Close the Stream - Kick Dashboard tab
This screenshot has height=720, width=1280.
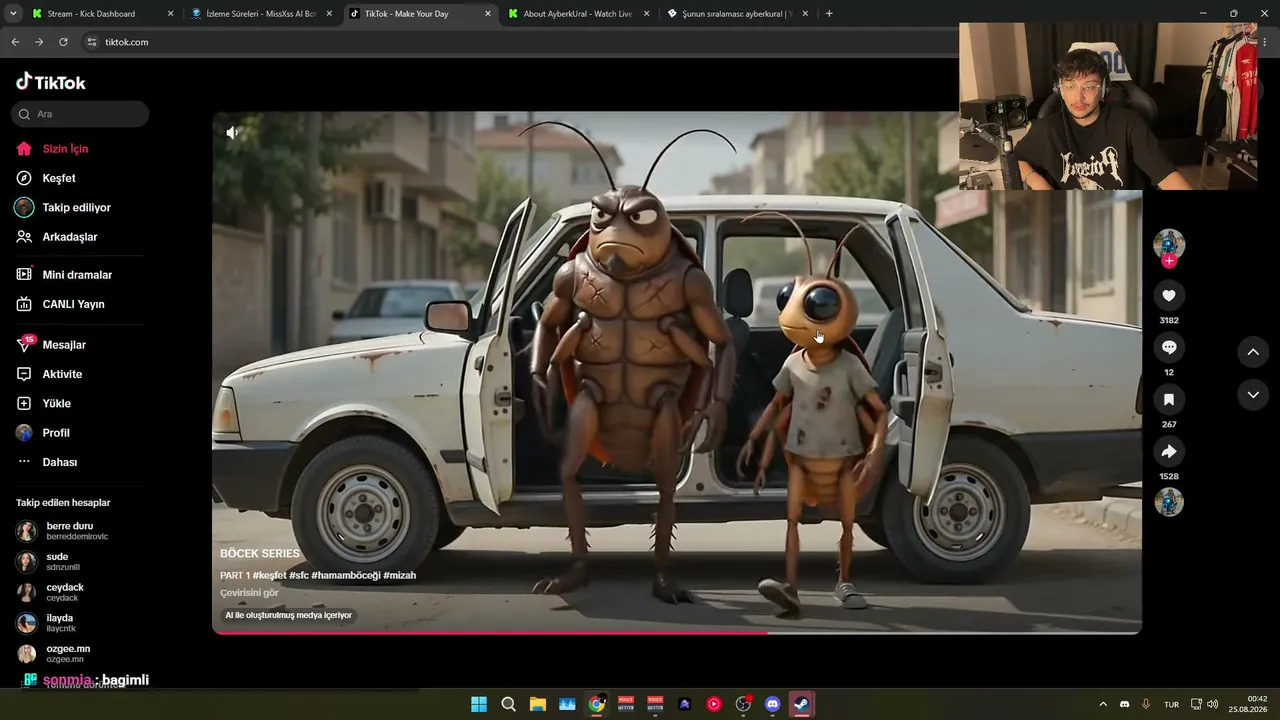pos(170,14)
